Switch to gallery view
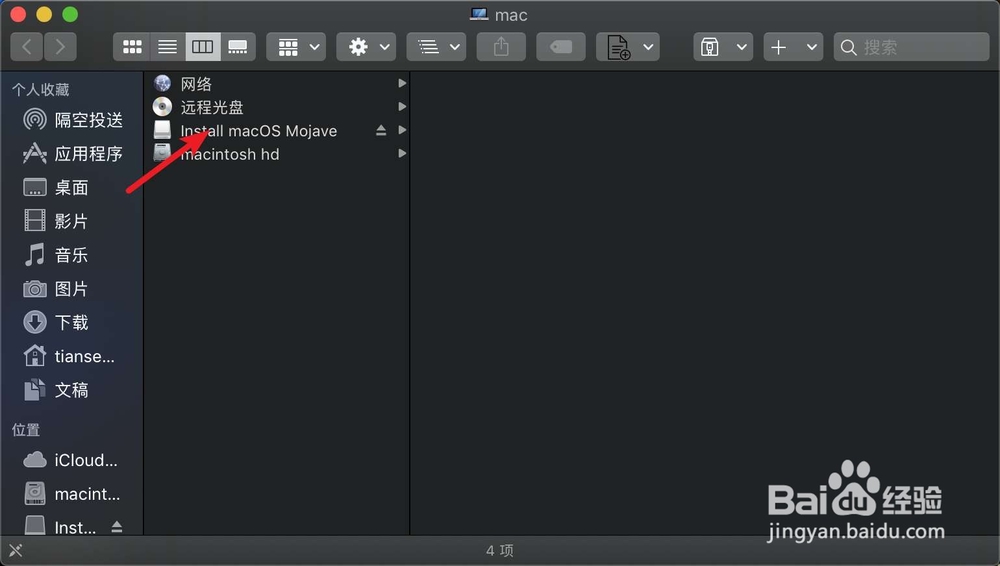1000x566 pixels. tap(238, 47)
